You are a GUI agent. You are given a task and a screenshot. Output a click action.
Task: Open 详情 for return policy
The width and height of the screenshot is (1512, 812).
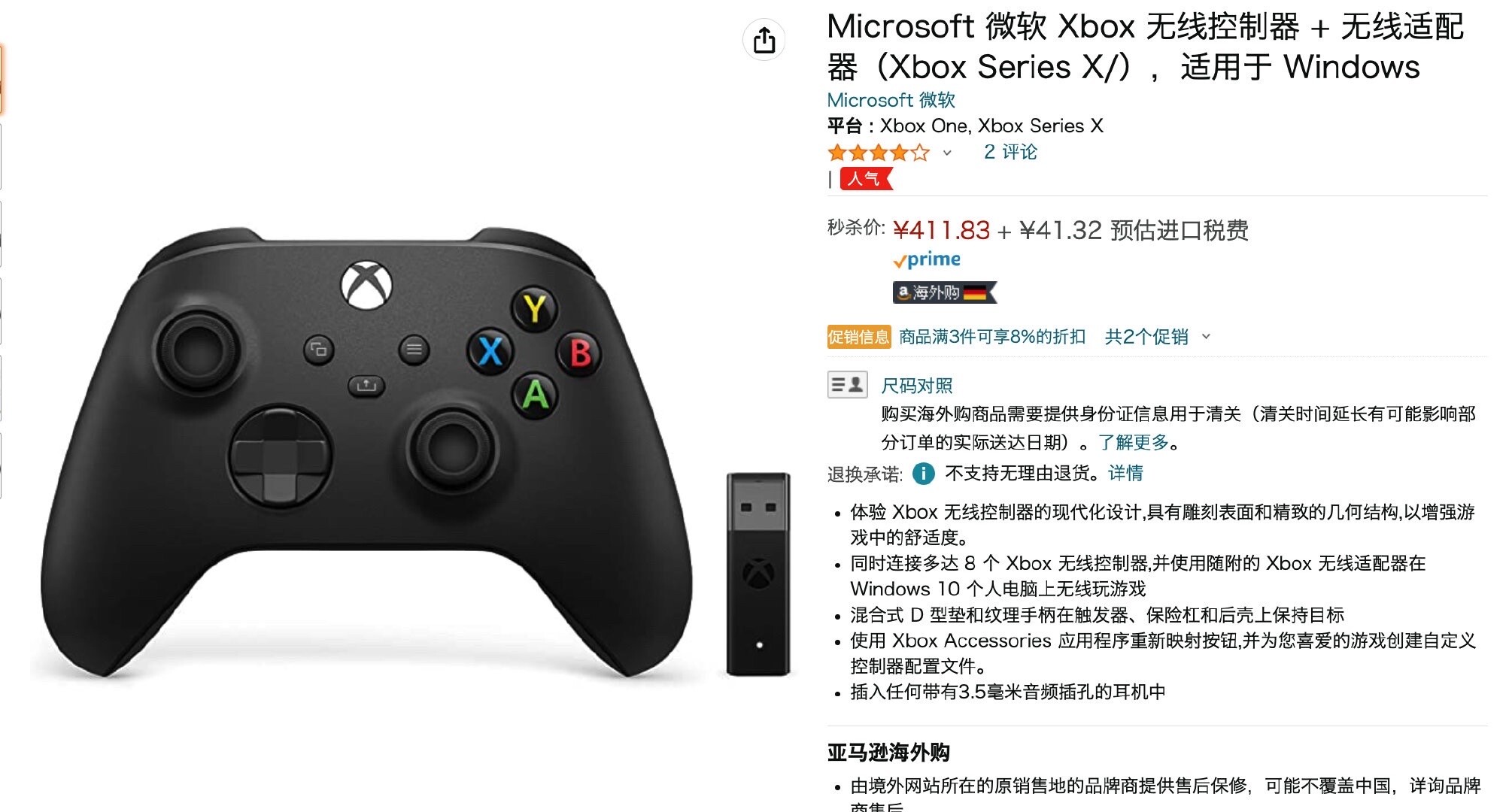tap(1125, 473)
